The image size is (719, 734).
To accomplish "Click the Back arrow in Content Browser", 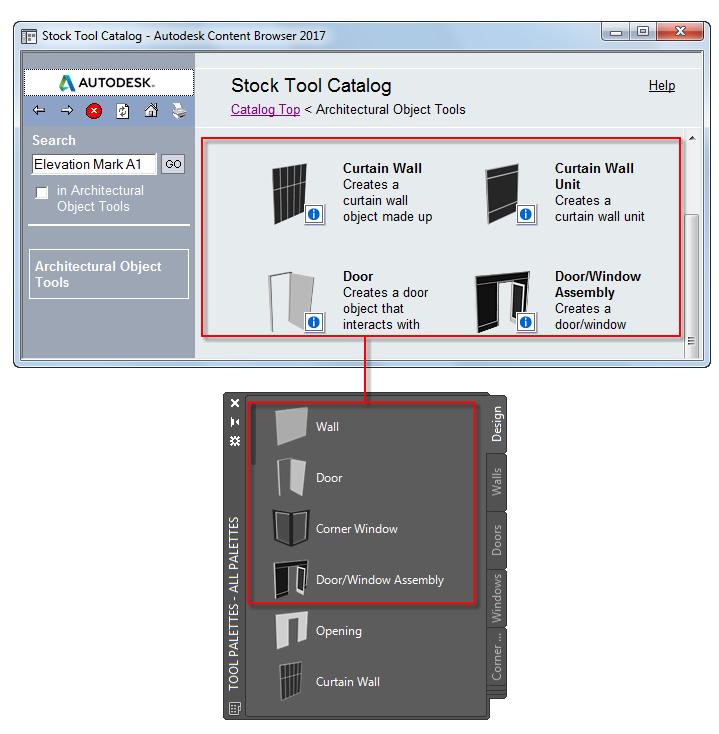I will point(39,111).
